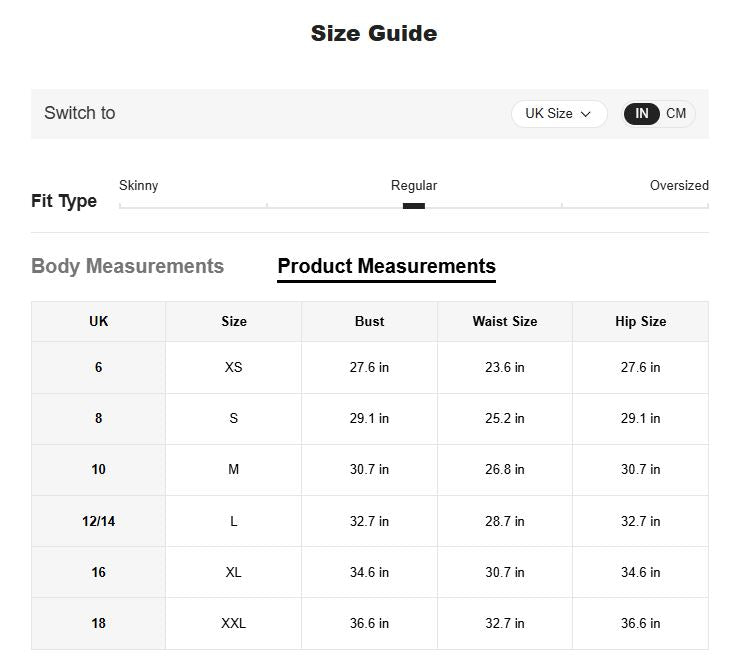Click the Skinny fit type label

138,185
